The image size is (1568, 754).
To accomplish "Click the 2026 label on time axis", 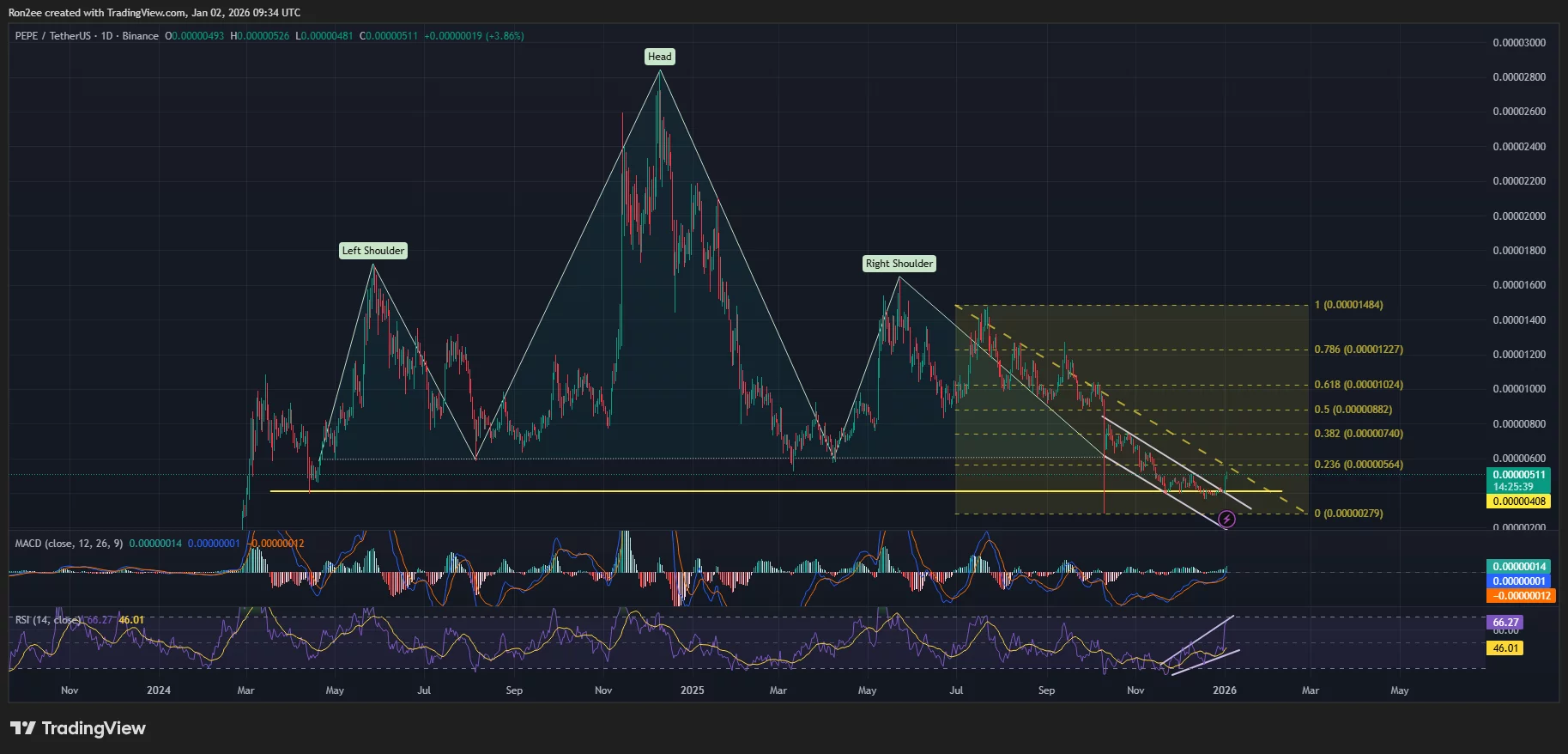I will 1224,690.
